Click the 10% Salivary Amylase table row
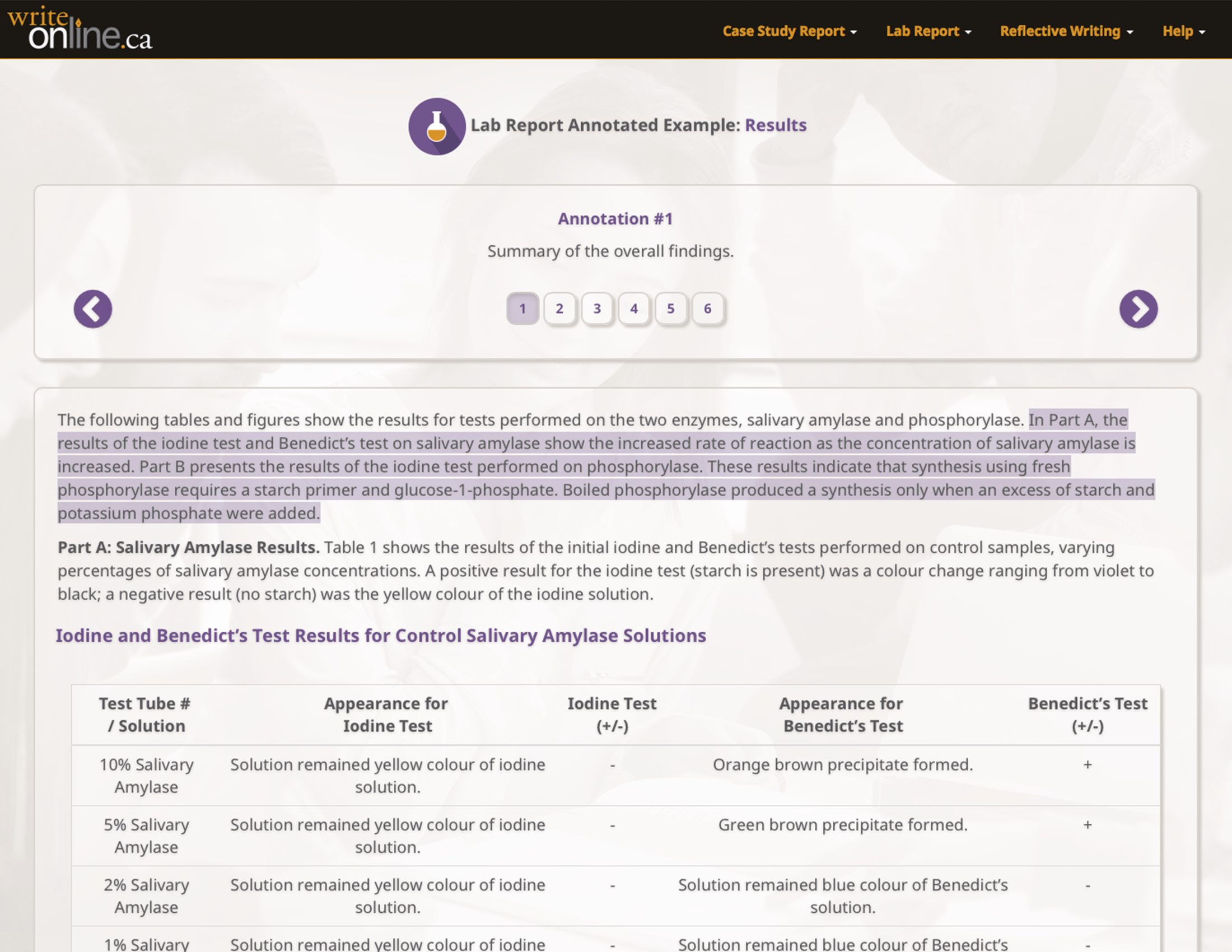The height and width of the screenshot is (952, 1232). tap(615, 776)
